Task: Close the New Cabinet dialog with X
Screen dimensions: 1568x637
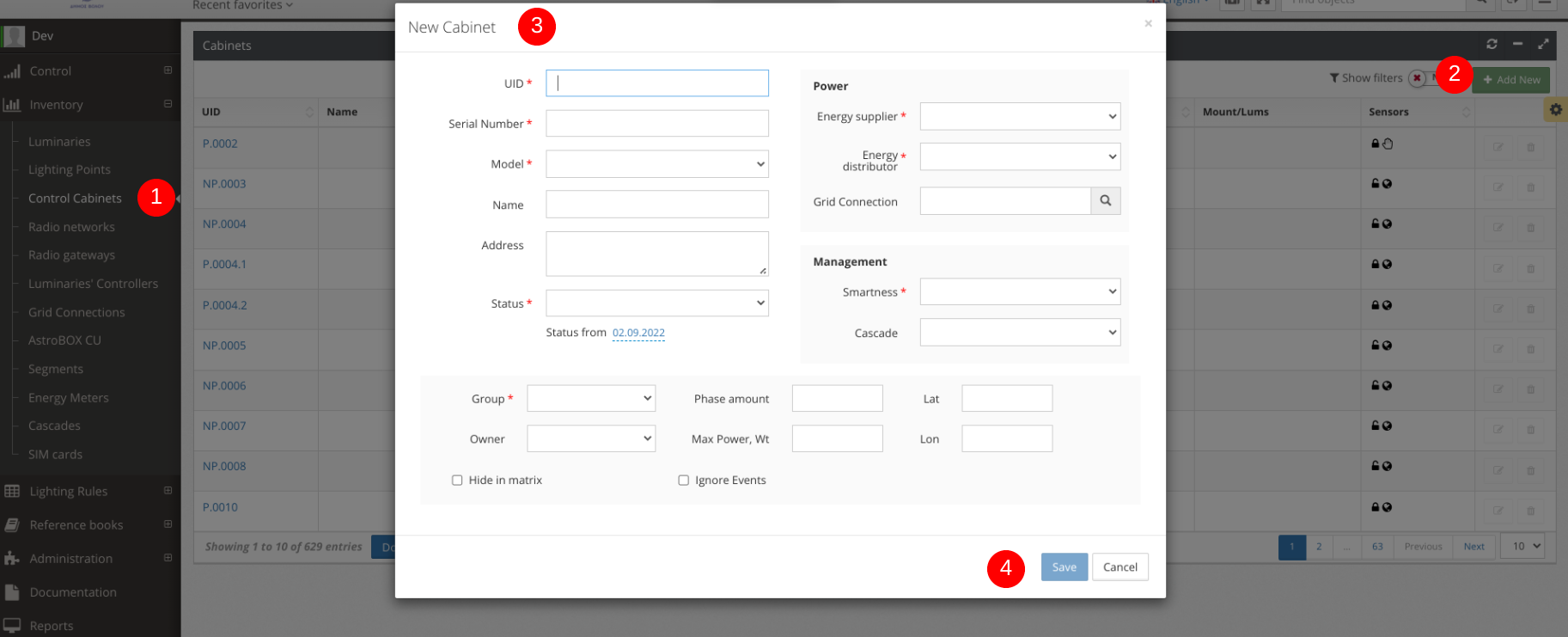Action: 1148,24
